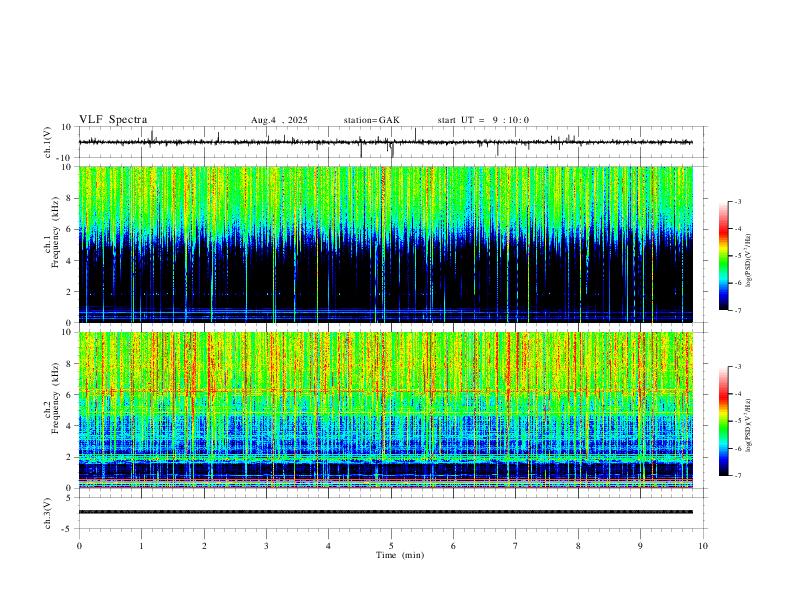Screen dimensions: 792x612
Task: Click the ch.1(V) waveform axis label
Action: [48, 142]
